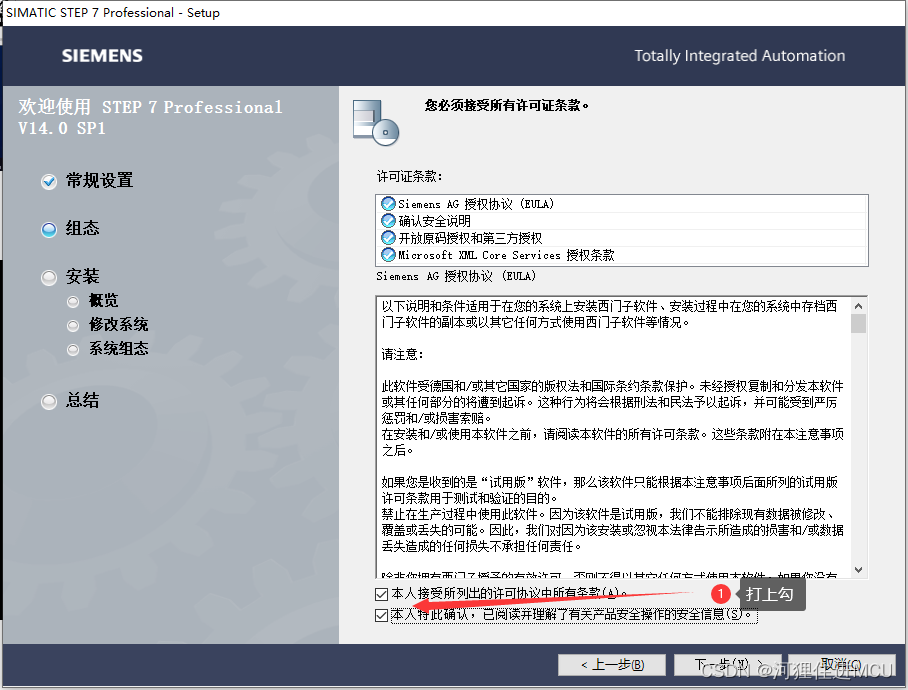Go to the 安装 step
The height and width of the screenshot is (690, 908).
(82, 276)
